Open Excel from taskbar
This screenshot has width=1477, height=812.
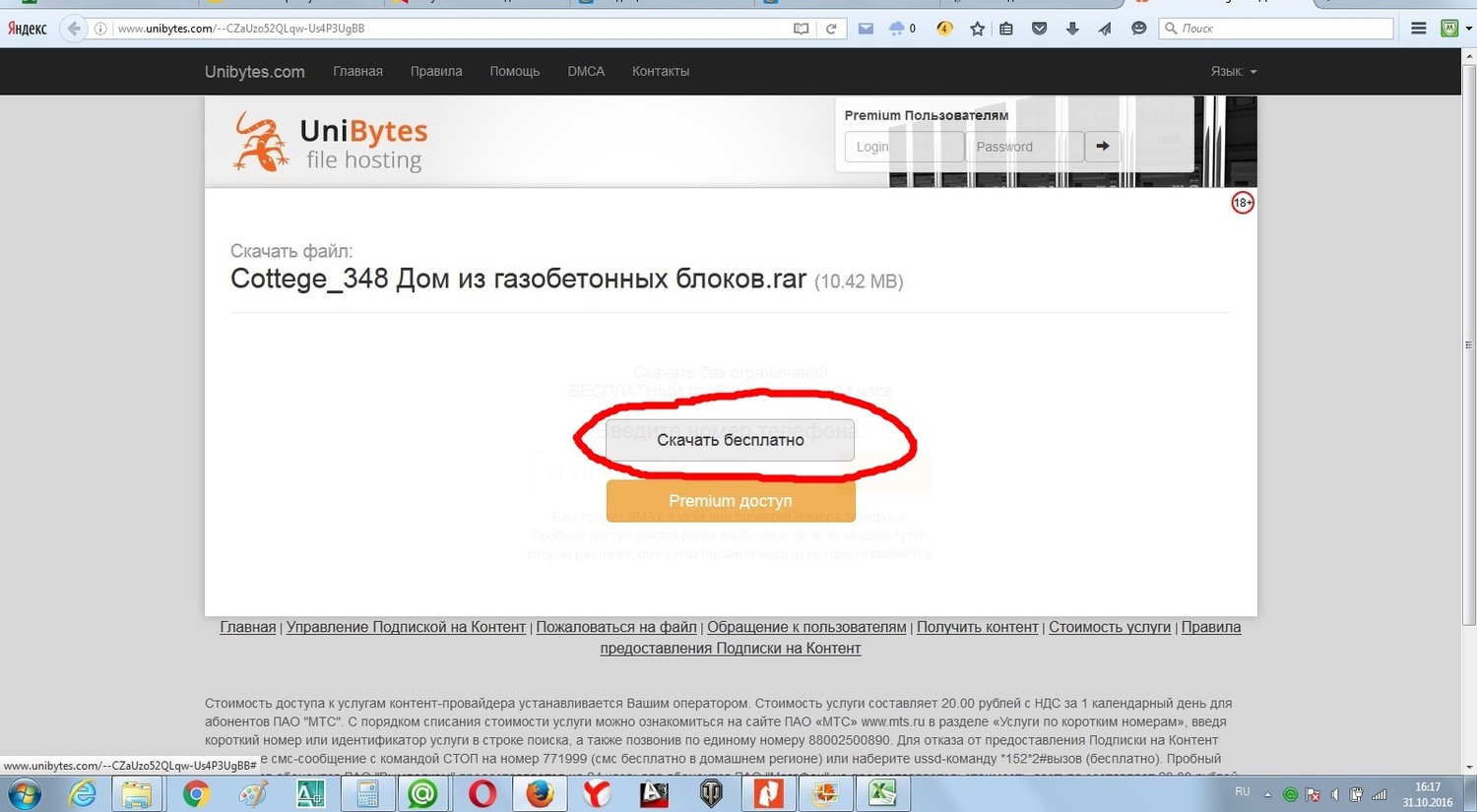(x=881, y=793)
